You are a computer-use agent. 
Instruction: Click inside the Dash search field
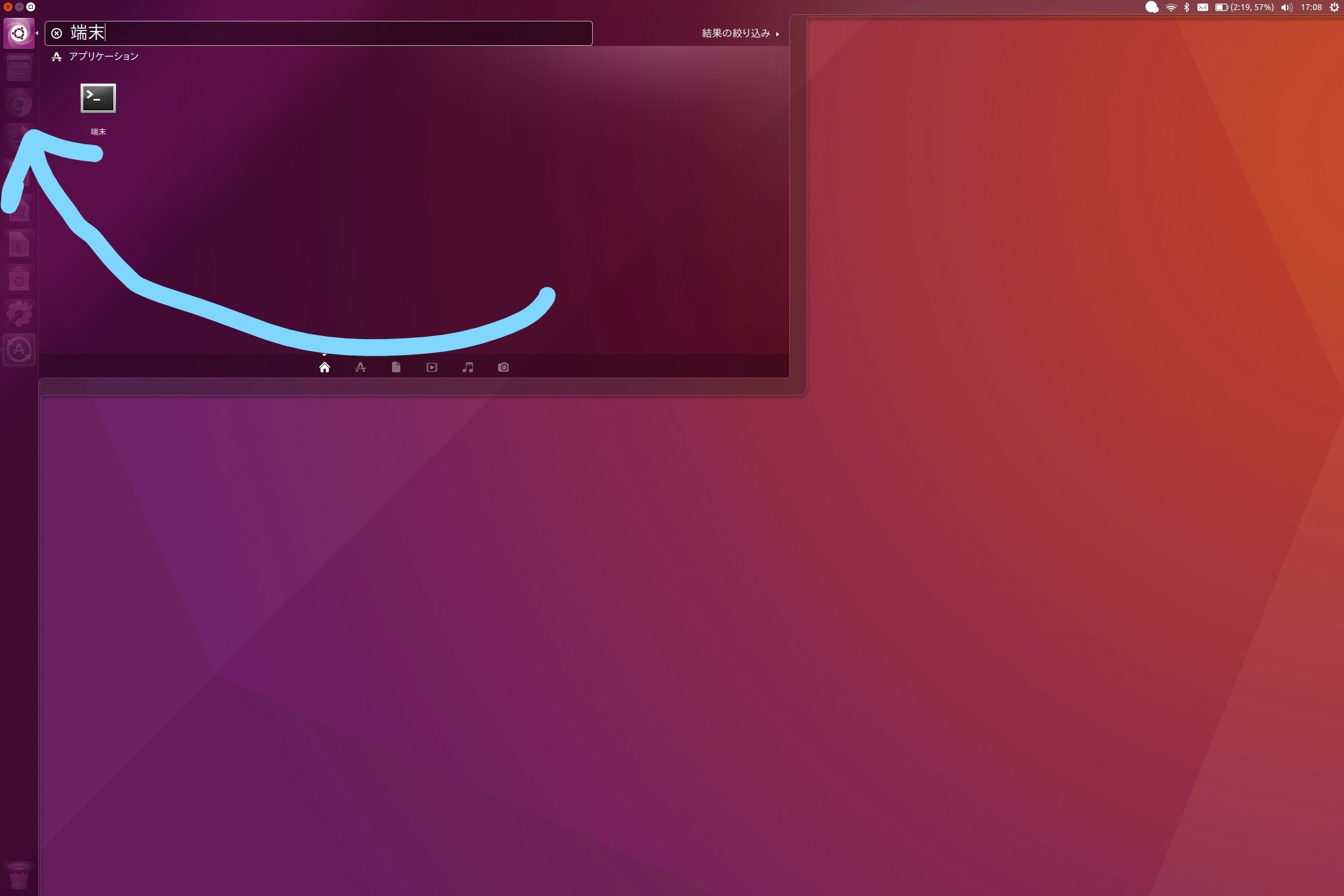point(298,33)
